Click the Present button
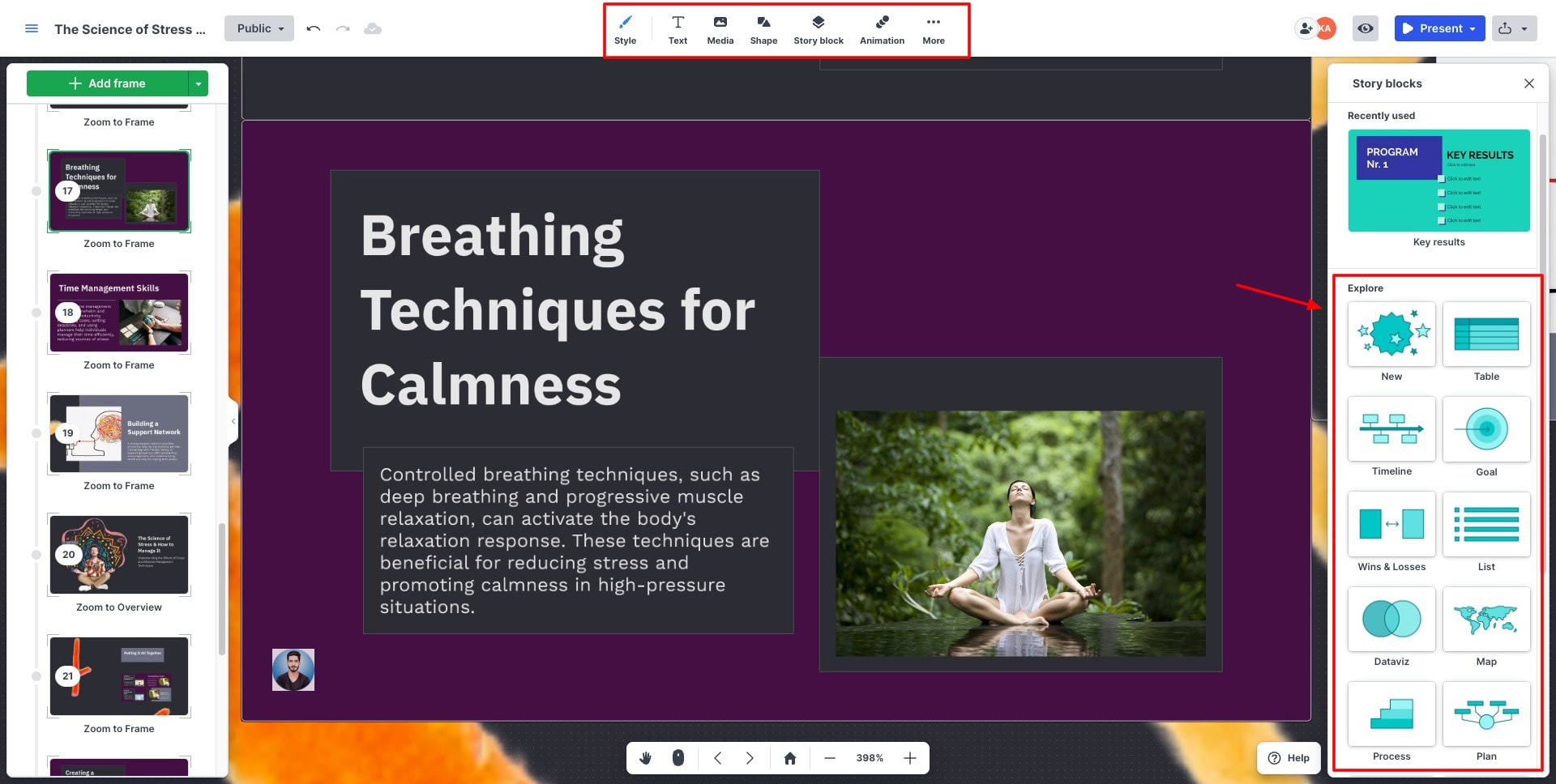The height and width of the screenshot is (784, 1556). point(1433,28)
